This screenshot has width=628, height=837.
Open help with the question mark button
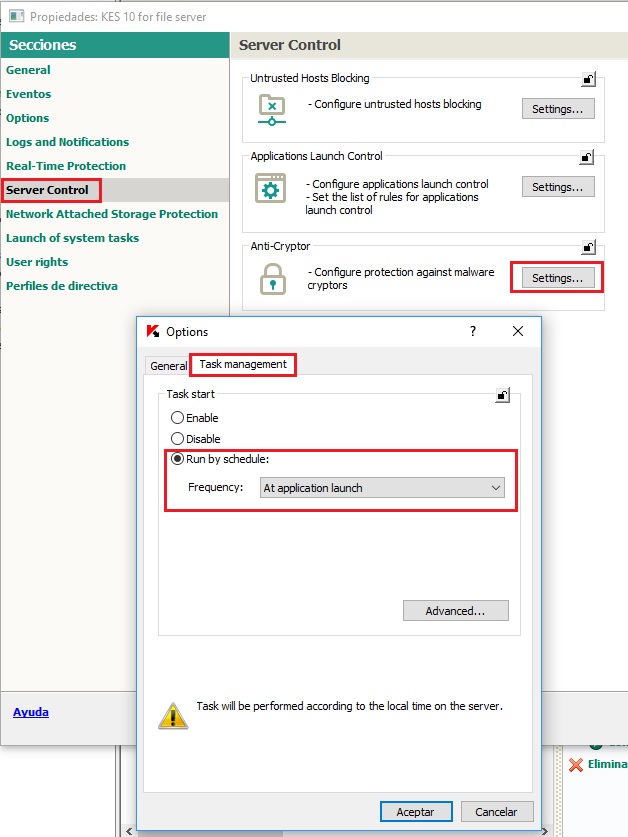coord(473,331)
